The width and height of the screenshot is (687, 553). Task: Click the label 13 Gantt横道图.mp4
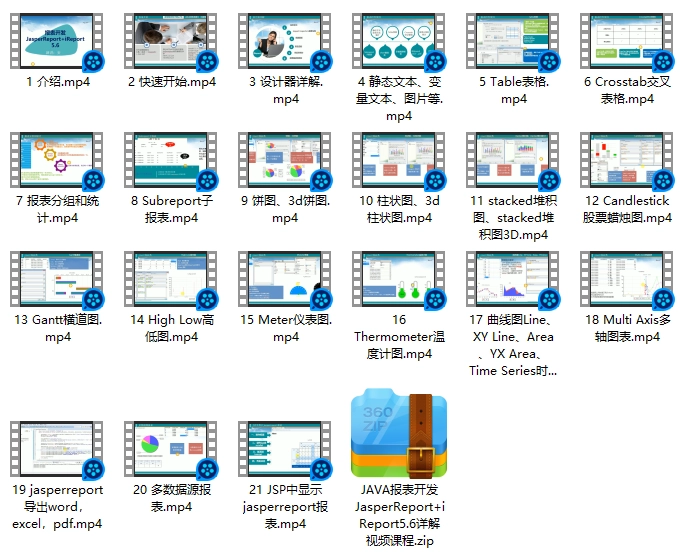pyautogui.click(x=58, y=328)
